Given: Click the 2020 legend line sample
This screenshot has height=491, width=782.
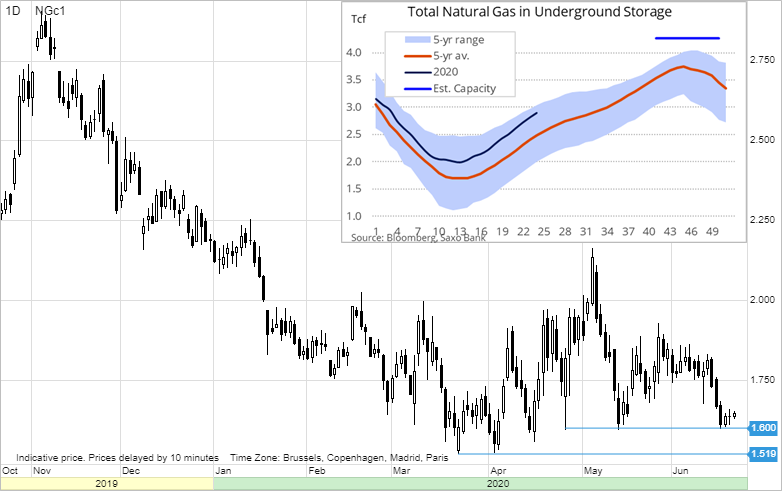Looking at the screenshot, I should pos(417,72).
